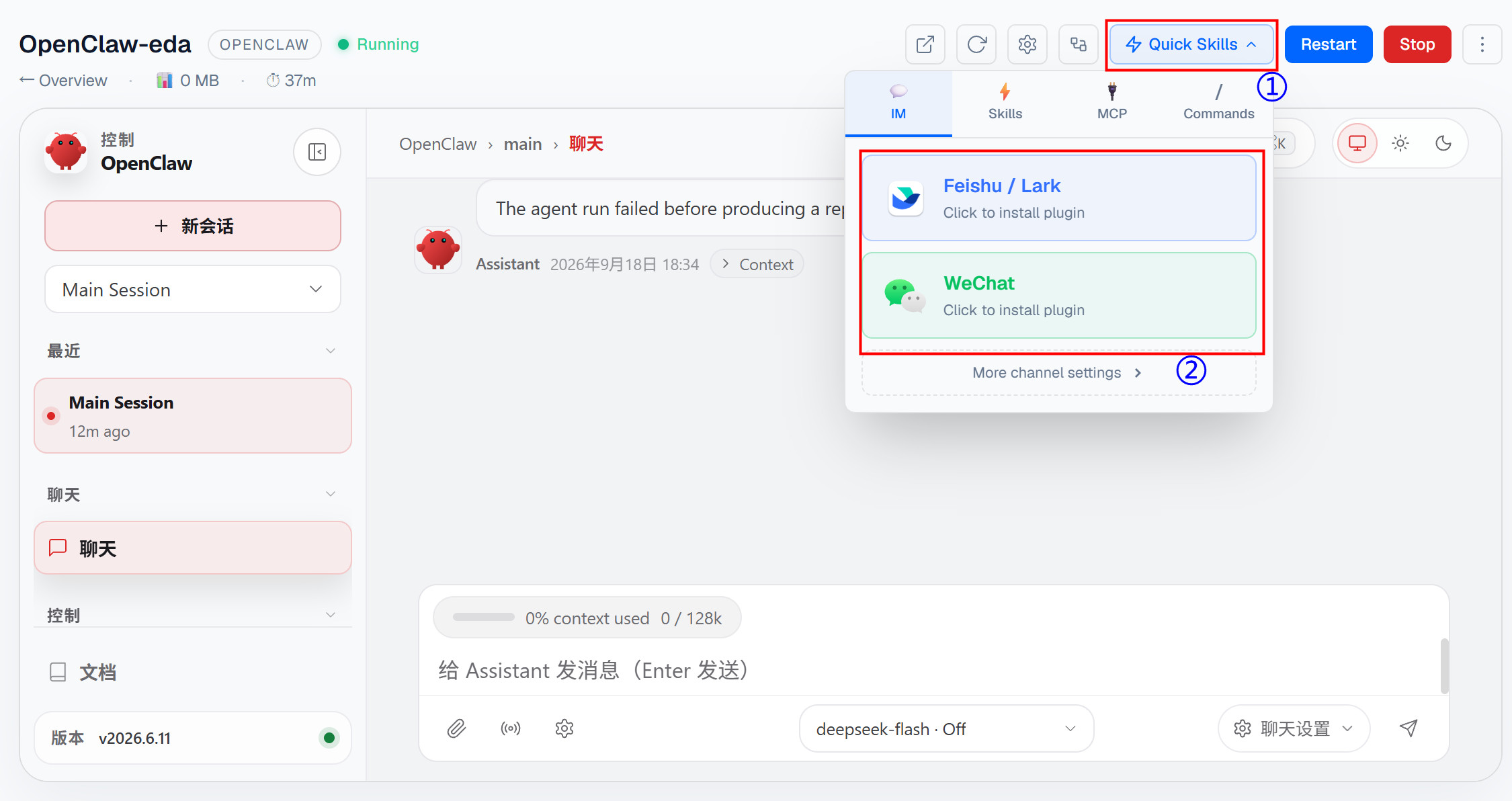Switch to light theme sun icon
1512x801 pixels.
click(1400, 143)
